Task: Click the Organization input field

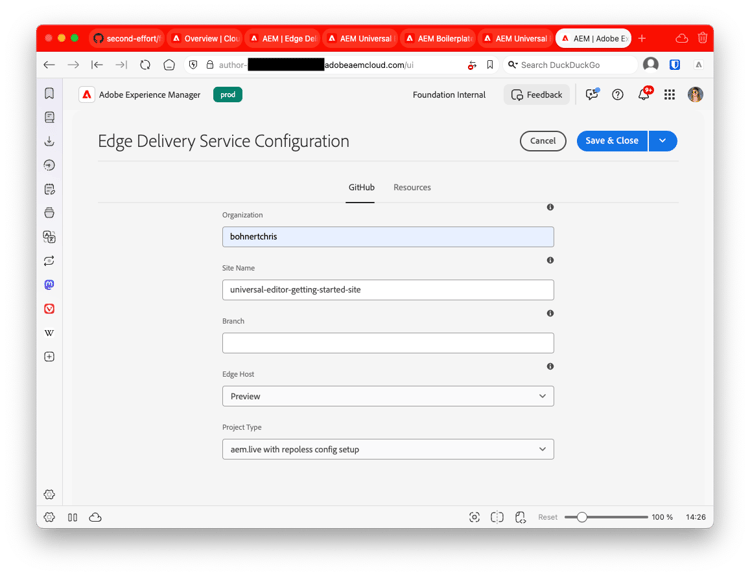Action: [x=388, y=237]
